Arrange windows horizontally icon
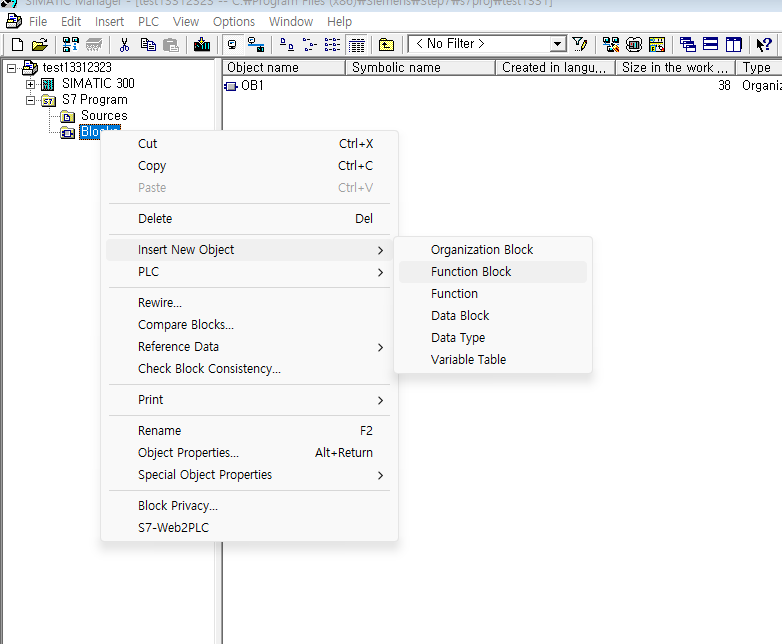Viewport: 782px width, 644px height. 710,44
